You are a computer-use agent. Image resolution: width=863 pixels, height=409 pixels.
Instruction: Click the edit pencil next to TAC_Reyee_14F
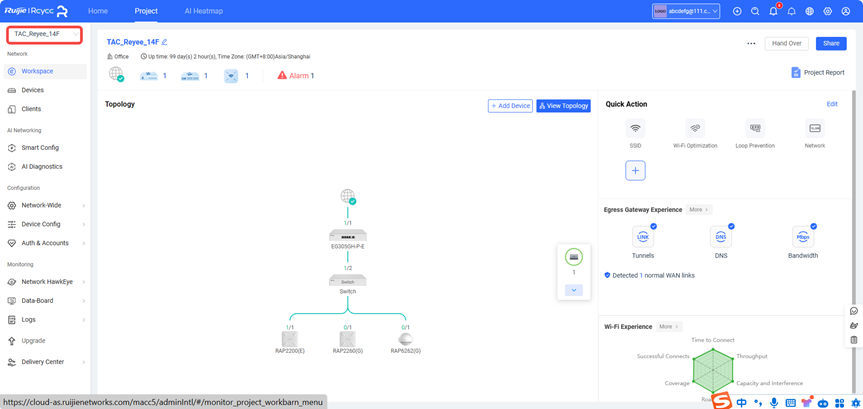tap(164, 42)
